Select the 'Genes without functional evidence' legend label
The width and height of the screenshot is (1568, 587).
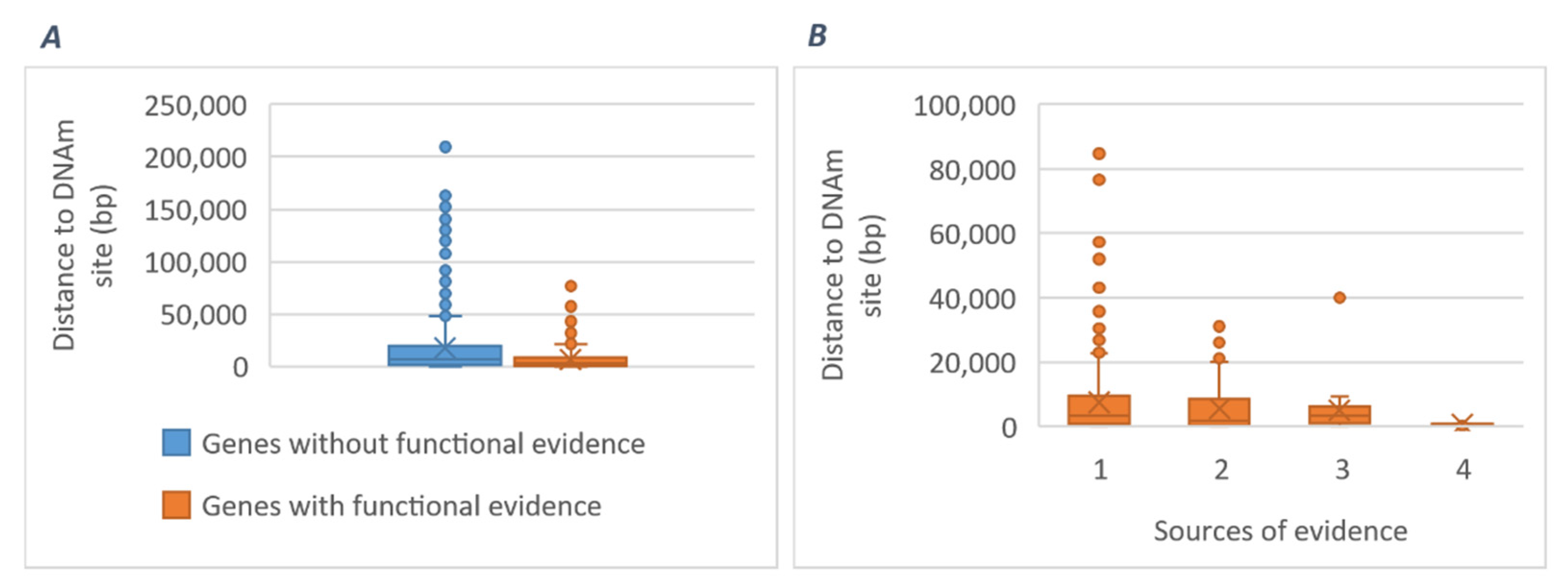point(423,443)
